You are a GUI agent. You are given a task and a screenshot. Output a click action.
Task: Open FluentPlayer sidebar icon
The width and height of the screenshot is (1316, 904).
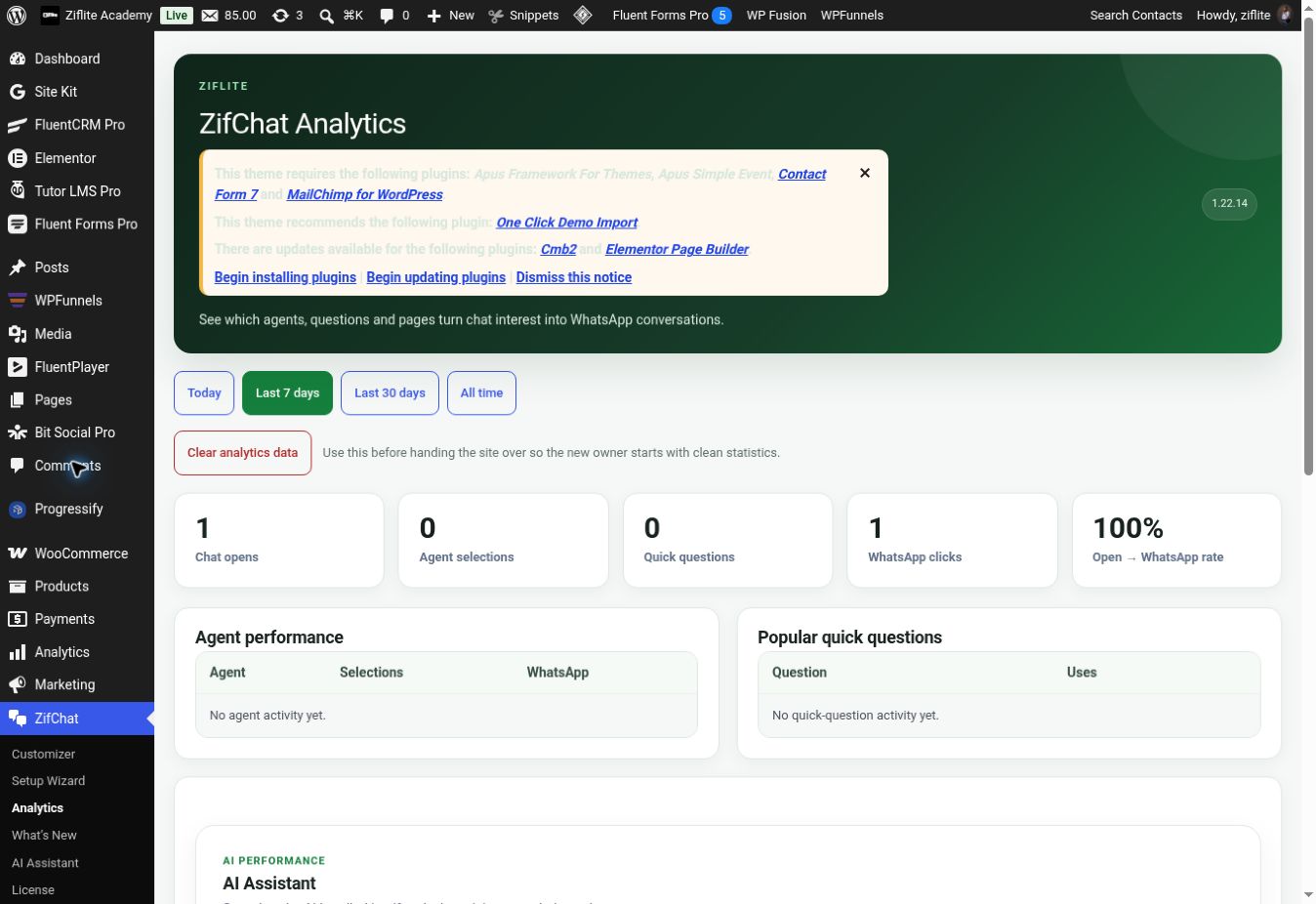[x=17, y=367]
